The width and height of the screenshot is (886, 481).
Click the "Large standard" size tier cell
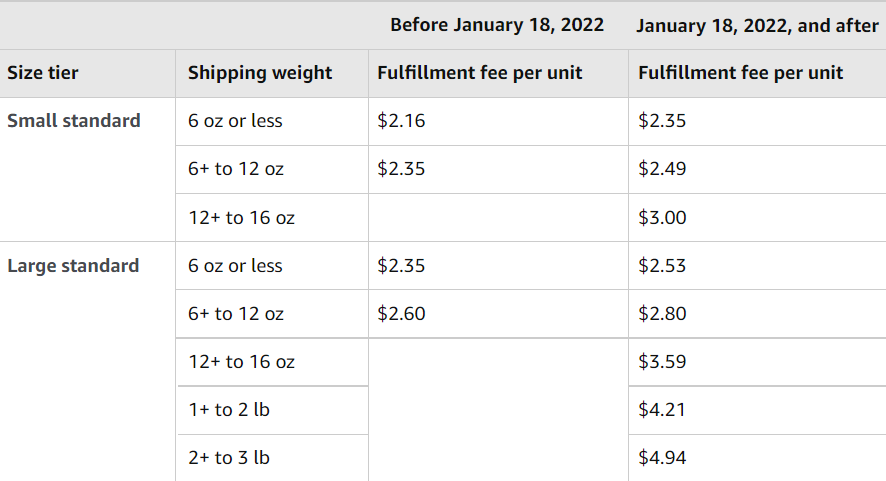(73, 266)
